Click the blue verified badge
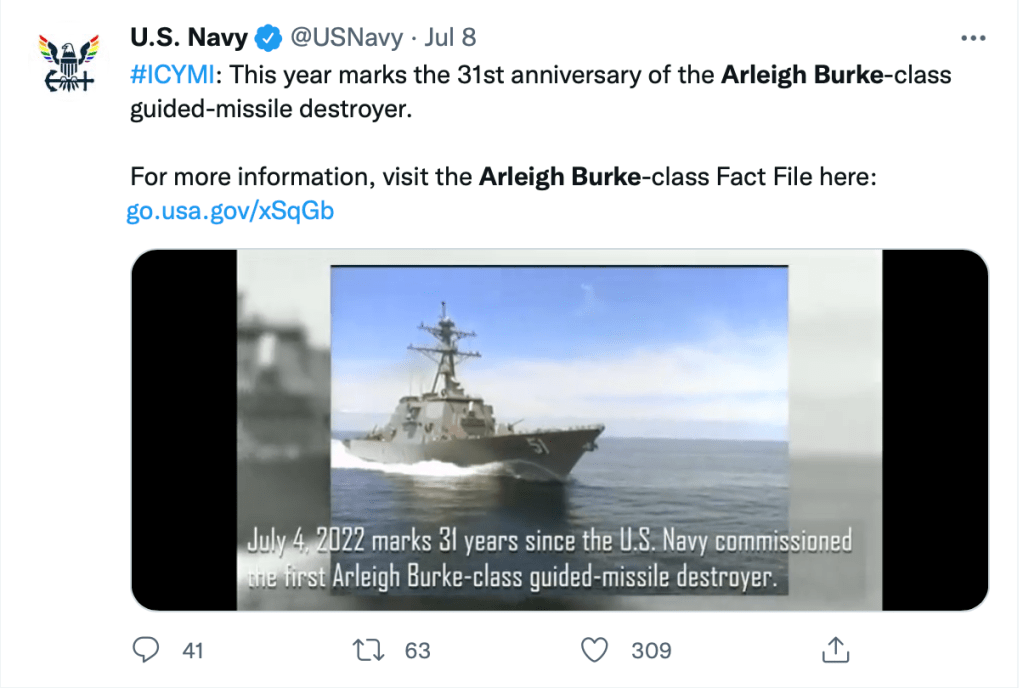 point(267,39)
